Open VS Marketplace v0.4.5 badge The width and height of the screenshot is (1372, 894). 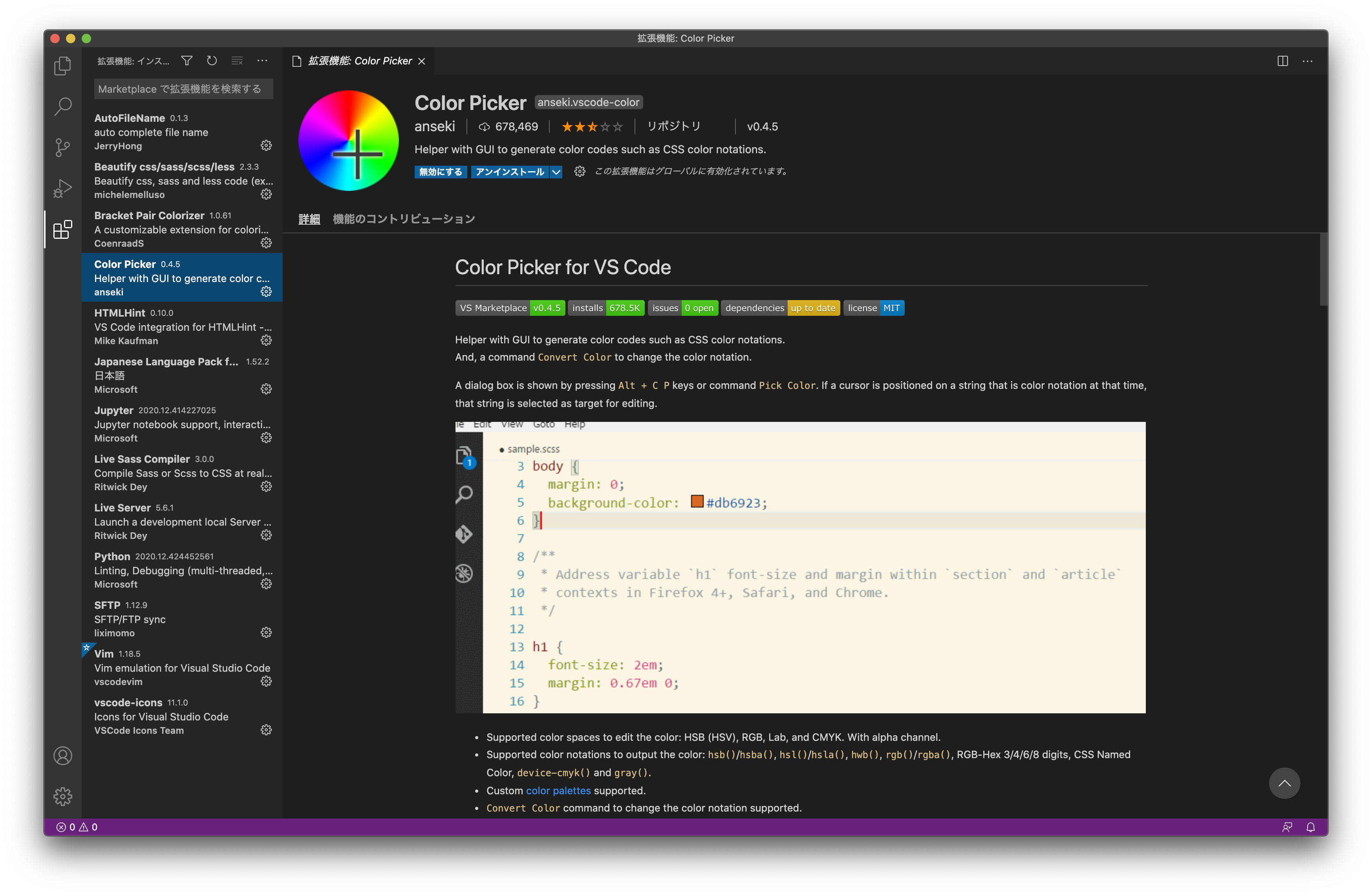tap(510, 308)
